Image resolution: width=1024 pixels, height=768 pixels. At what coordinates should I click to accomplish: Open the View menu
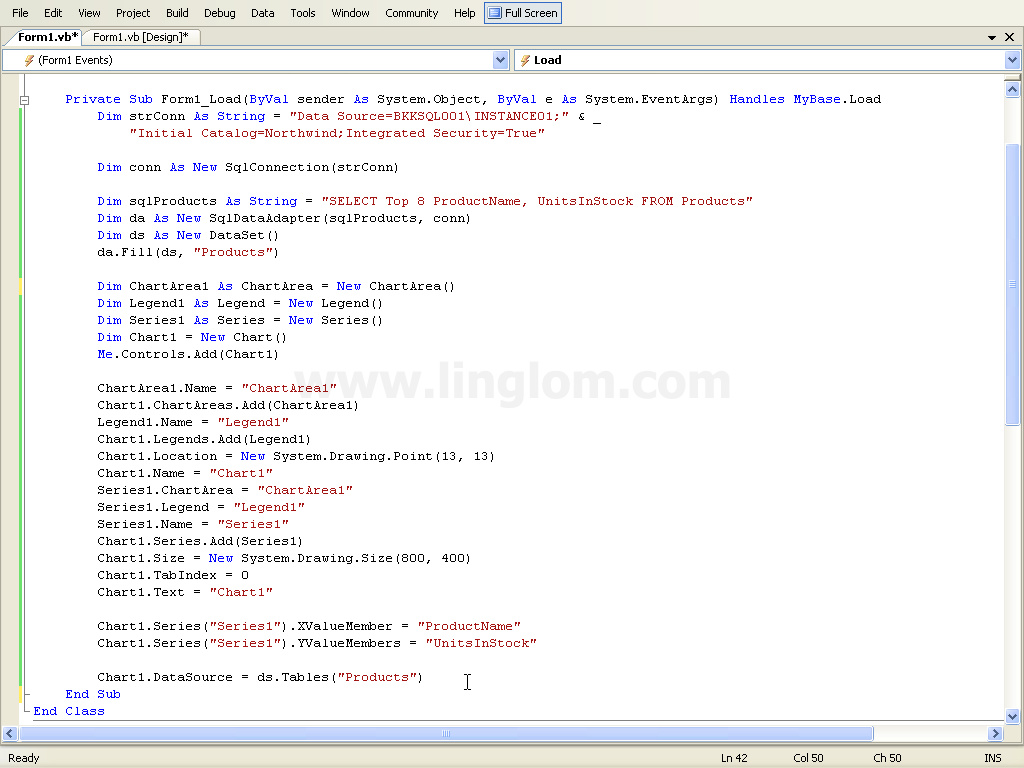click(x=89, y=13)
